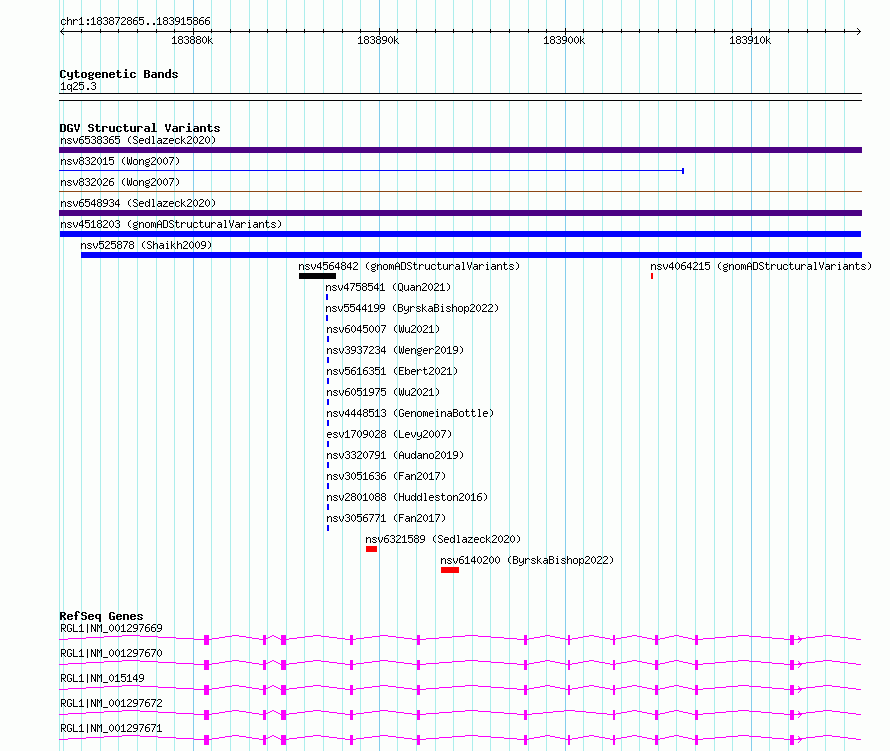
Task: Select the red nsv6321589 (Sedlazeck2020) block
Action: [371, 549]
